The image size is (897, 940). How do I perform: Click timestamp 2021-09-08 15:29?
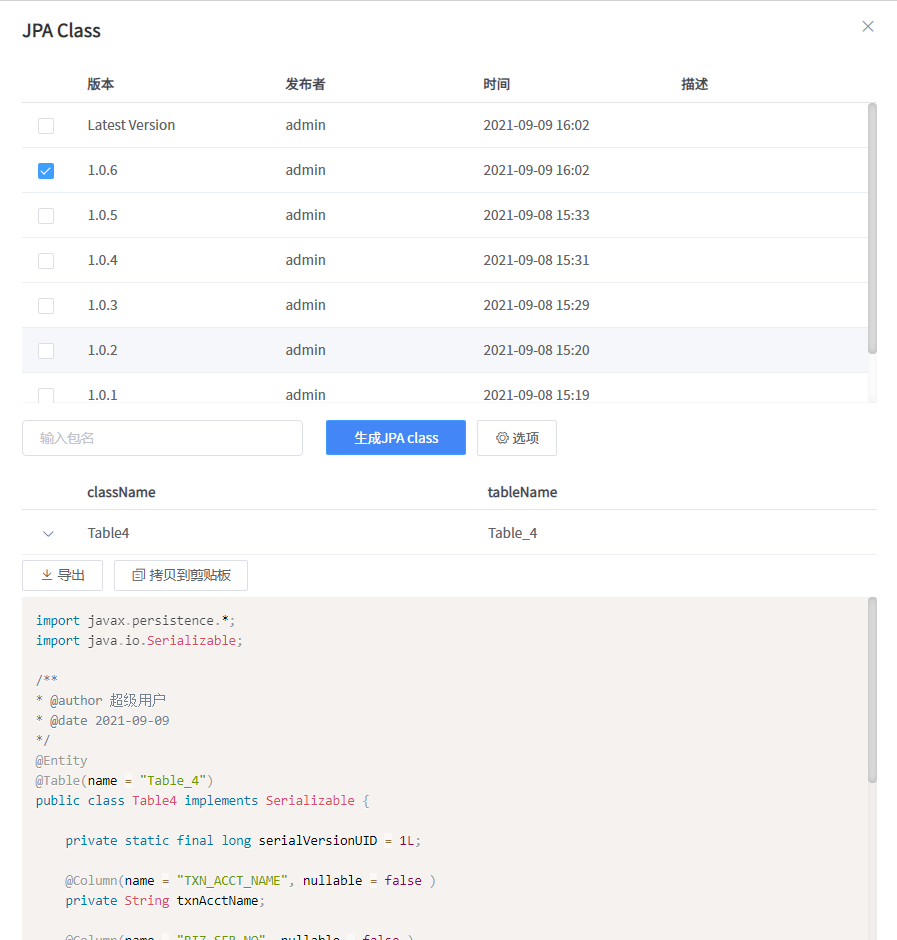point(537,305)
